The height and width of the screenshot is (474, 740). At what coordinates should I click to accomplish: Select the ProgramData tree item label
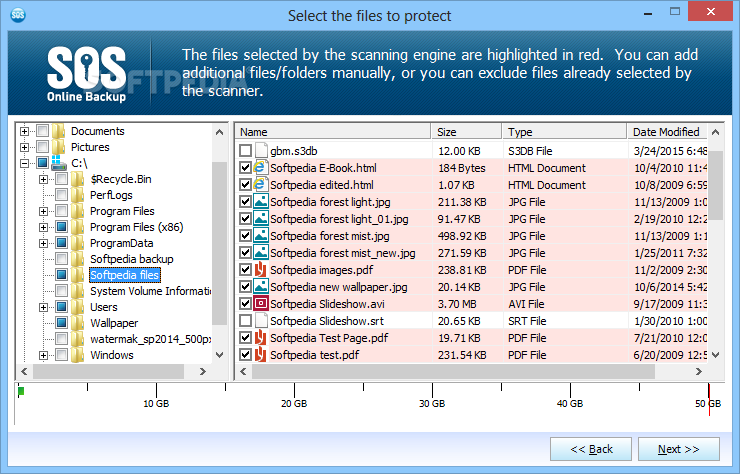[122, 243]
